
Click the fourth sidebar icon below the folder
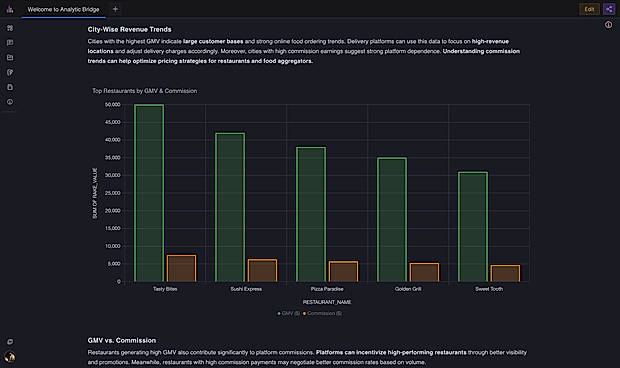[10, 72]
